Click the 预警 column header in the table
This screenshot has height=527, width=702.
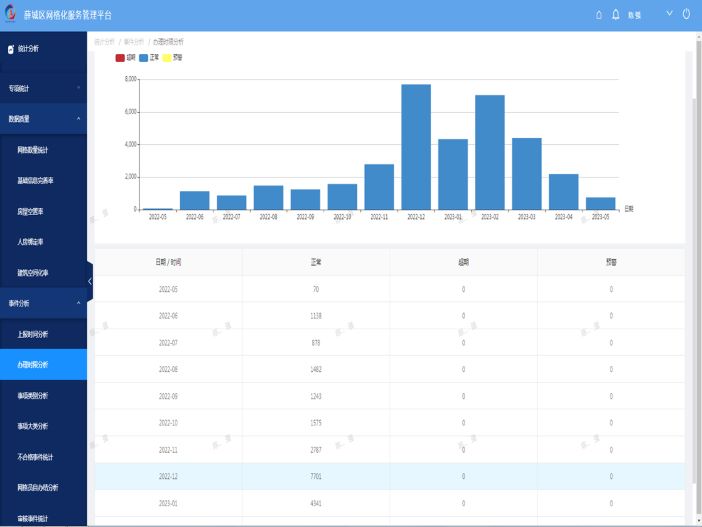(611, 262)
